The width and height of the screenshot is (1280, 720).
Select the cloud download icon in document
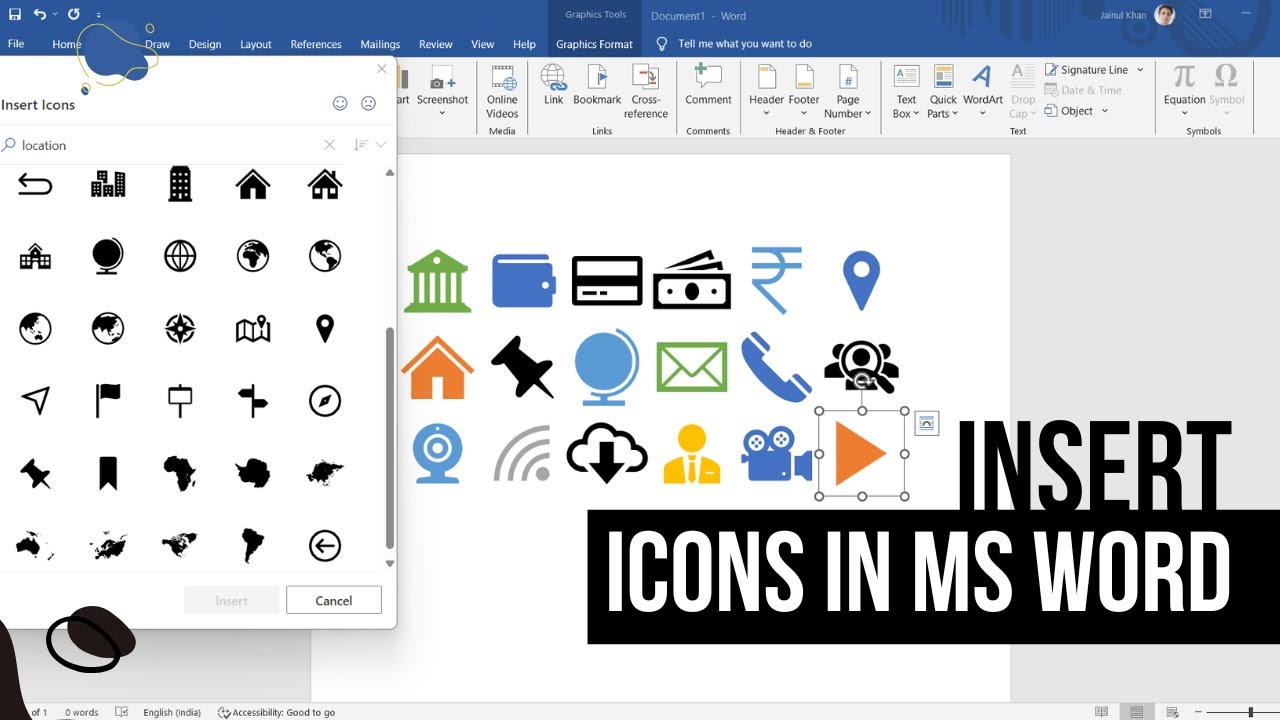pyautogui.click(x=607, y=453)
